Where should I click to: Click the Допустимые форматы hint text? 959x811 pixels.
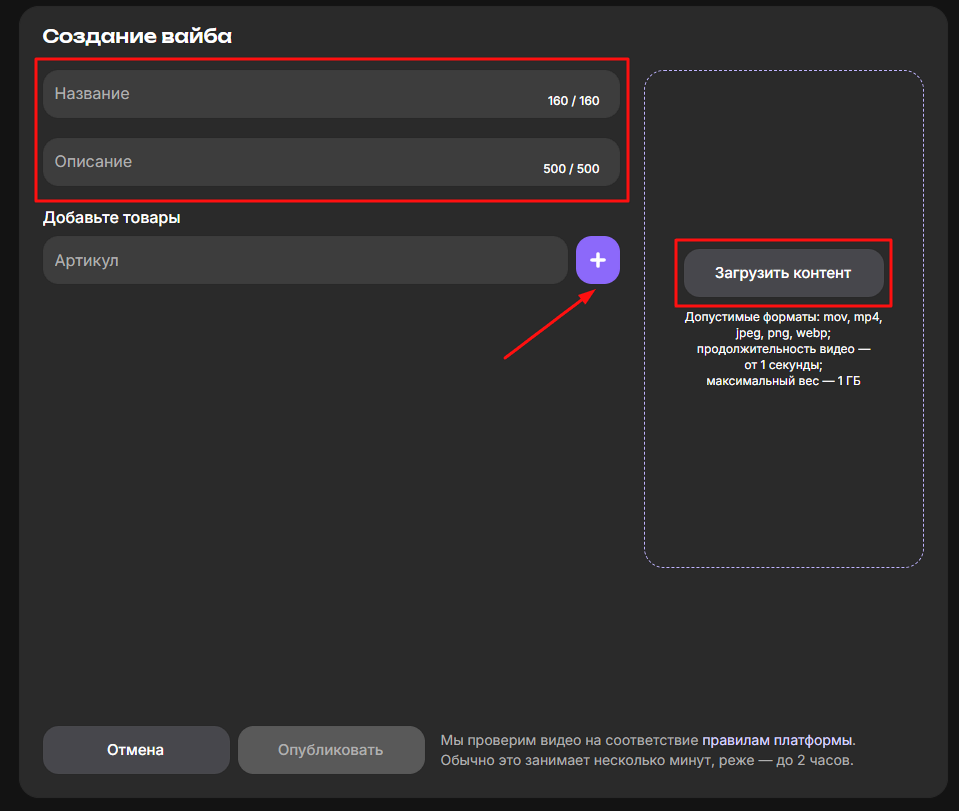pyautogui.click(x=783, y=317)
